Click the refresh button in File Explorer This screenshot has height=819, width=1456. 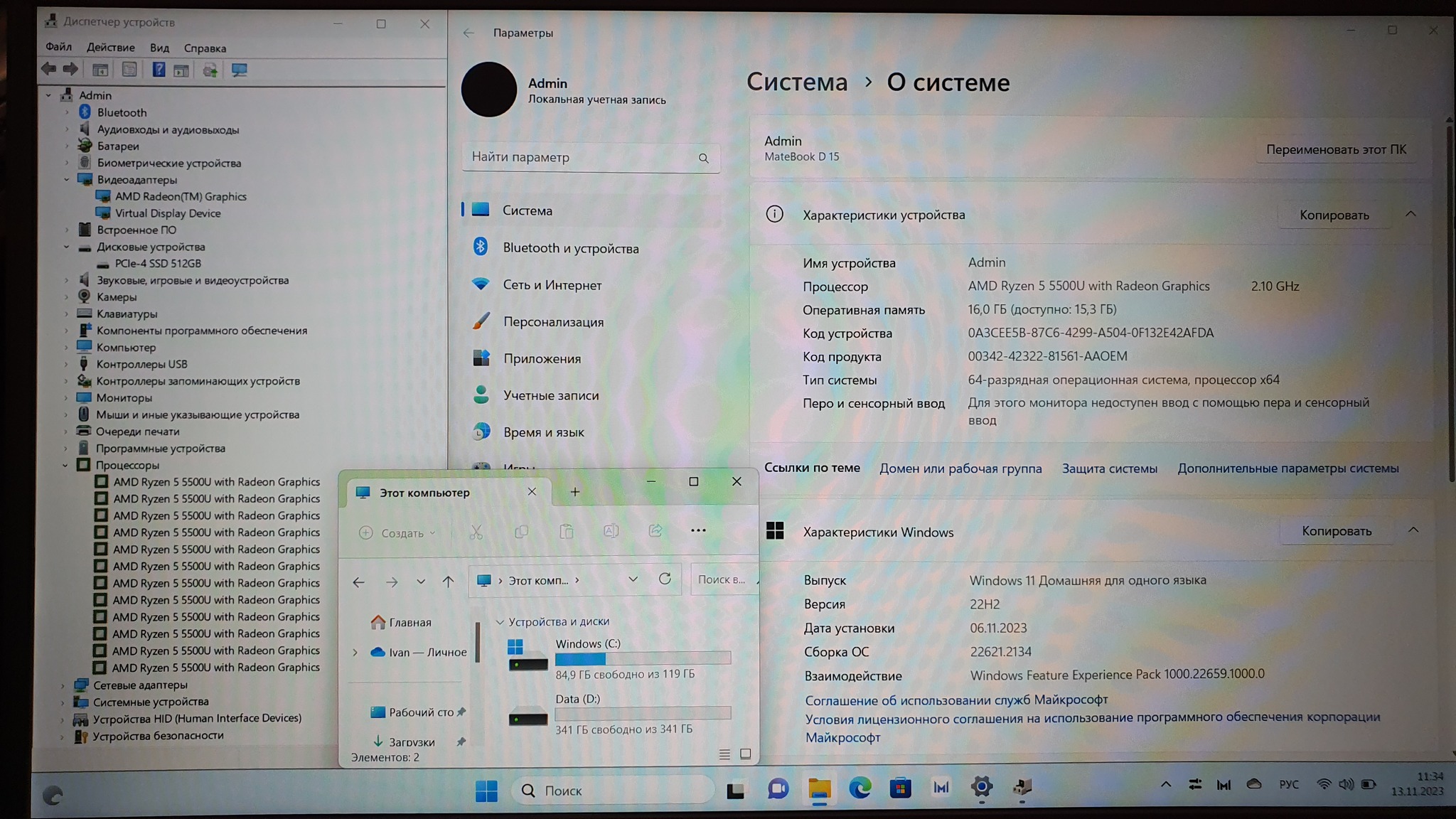click(x=665, y=579)
